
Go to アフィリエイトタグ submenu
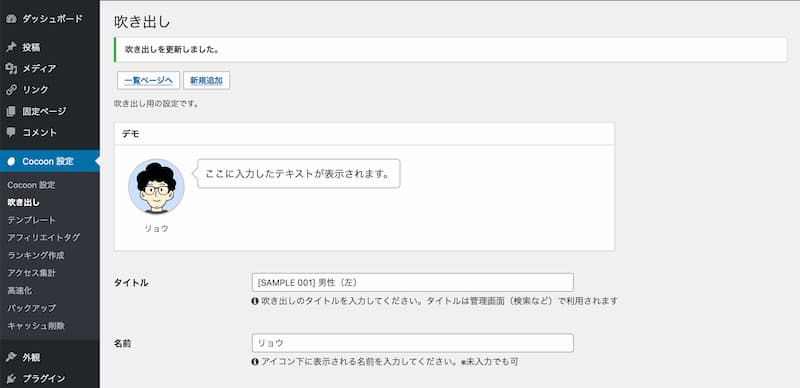[x=43, y=237]
